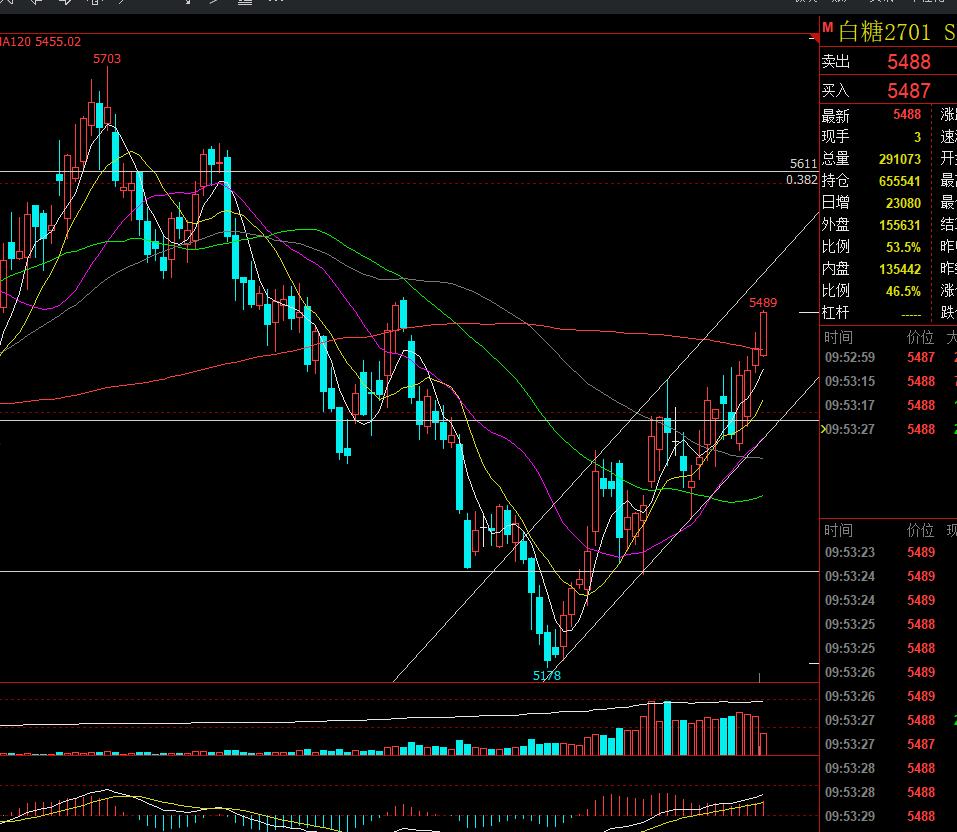This screenshot has height=832, width=957.
Task: Select the 总量 value 291073
Action: pos(900,159)
